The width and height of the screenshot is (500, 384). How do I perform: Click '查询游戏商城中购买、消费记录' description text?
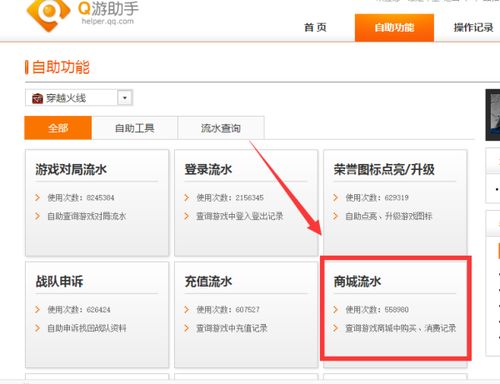click(x=401, y=328)
